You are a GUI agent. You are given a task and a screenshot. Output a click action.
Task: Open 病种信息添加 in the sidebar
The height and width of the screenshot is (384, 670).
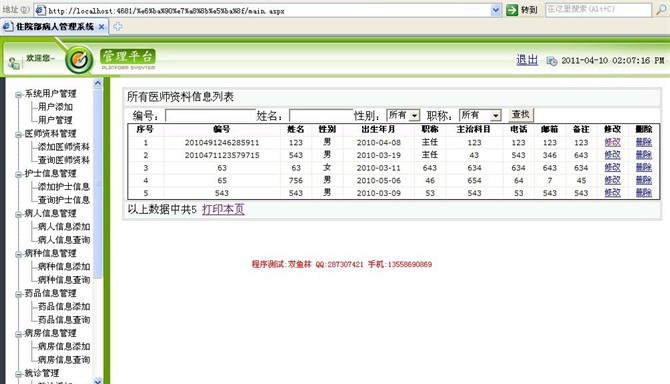click(64, 267)
